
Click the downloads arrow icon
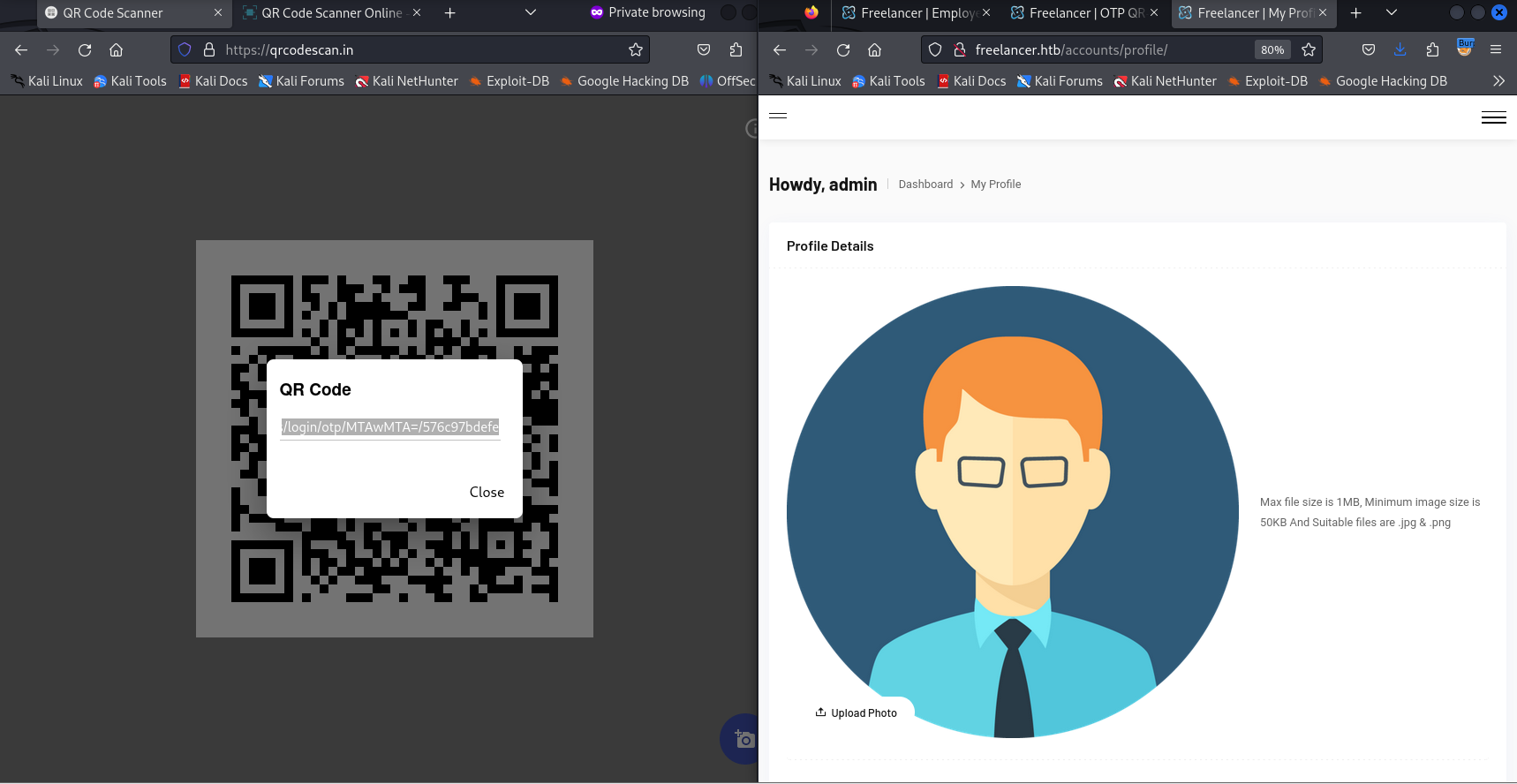click(x=1400, y=50)
